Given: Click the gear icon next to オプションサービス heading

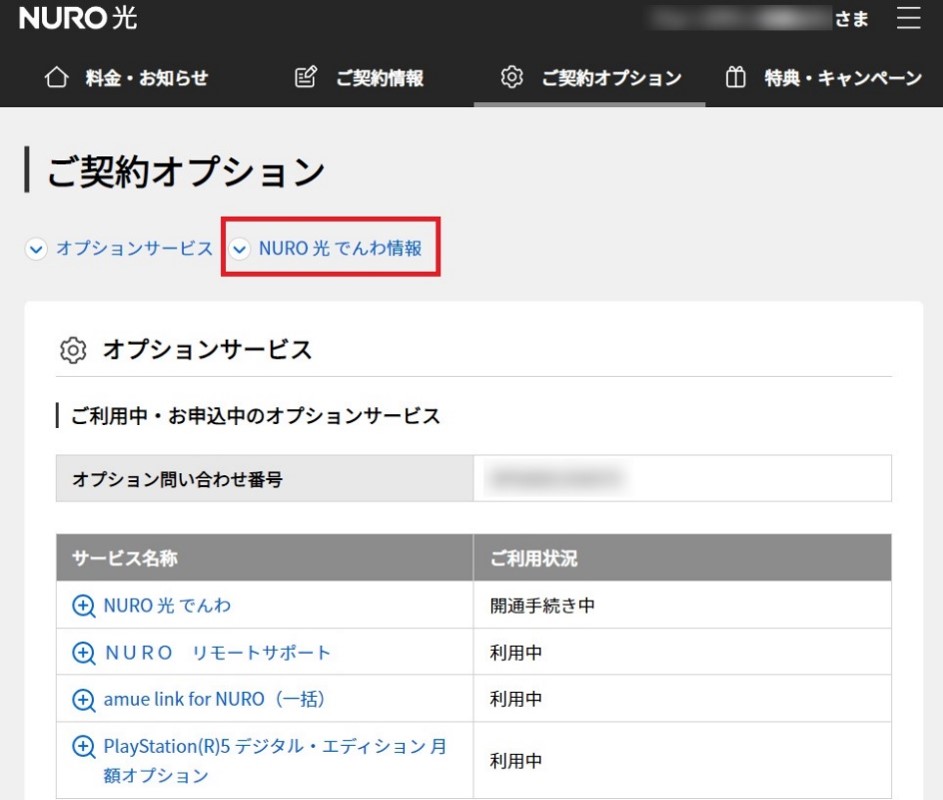Looking at the screenshot, I should click(73, 350).
